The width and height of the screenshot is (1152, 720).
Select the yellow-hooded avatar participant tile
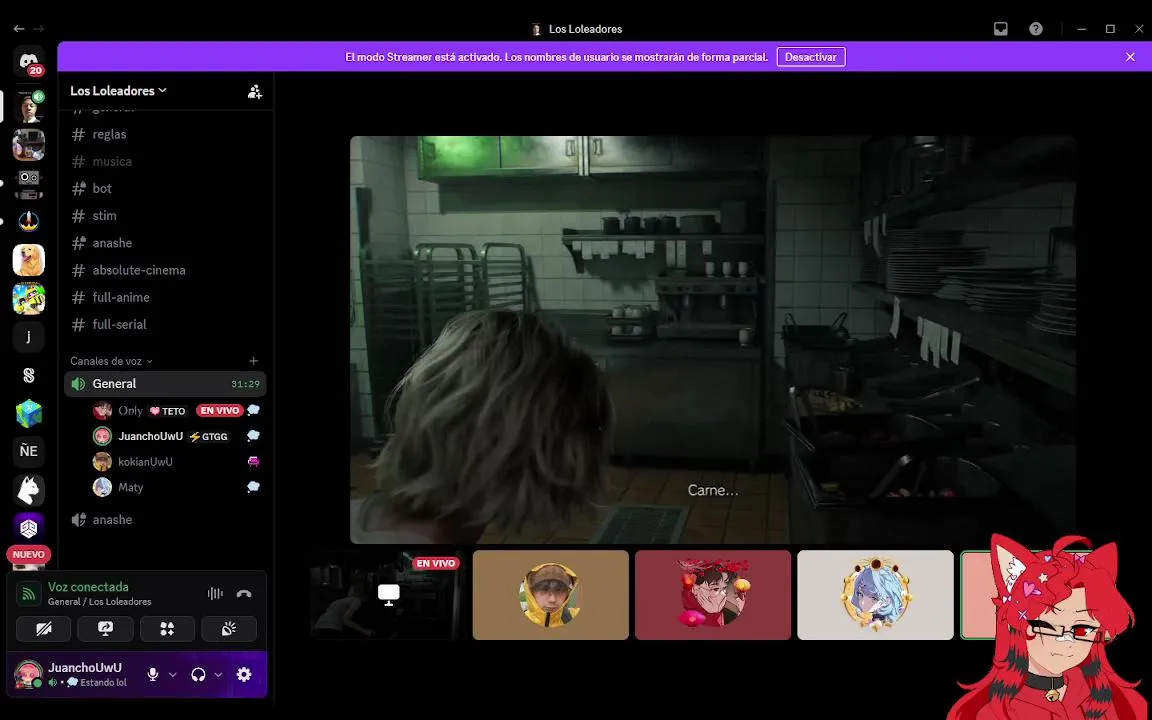tap(550, 595)
